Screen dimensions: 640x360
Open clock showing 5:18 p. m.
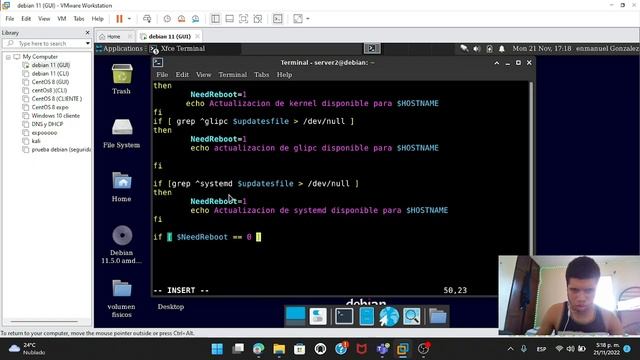click(x=607, y=349)
